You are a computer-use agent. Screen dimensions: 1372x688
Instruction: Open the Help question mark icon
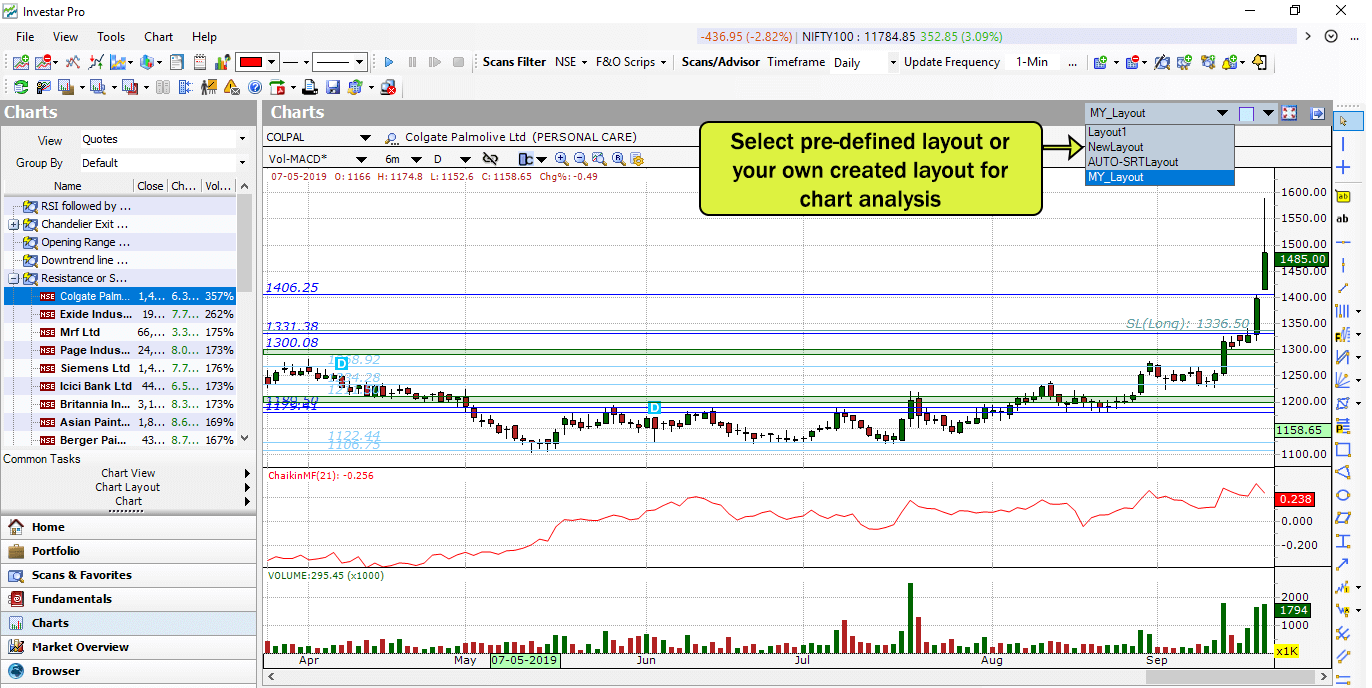click(x=255, y=87)
